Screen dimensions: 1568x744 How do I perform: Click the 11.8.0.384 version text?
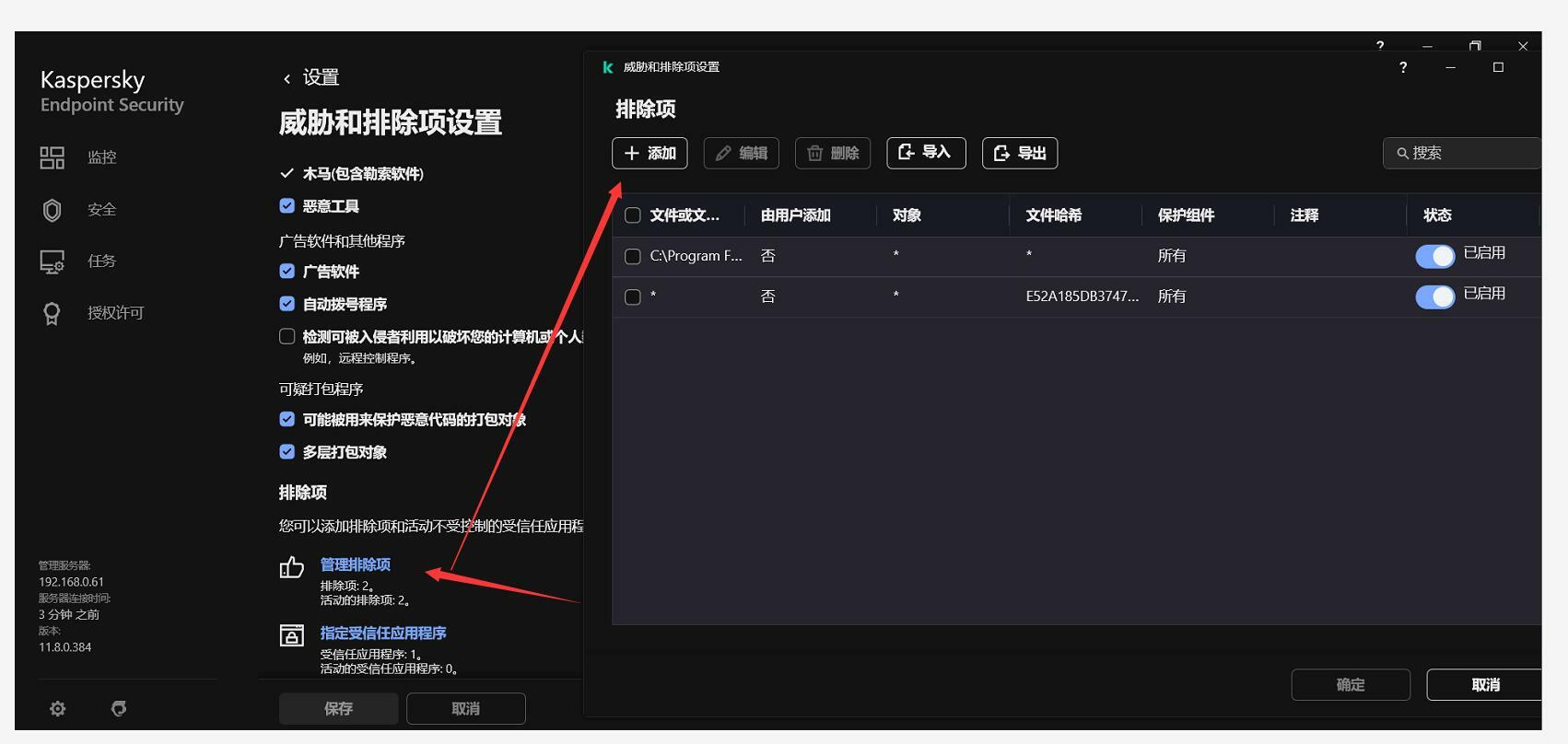(65, 647)
